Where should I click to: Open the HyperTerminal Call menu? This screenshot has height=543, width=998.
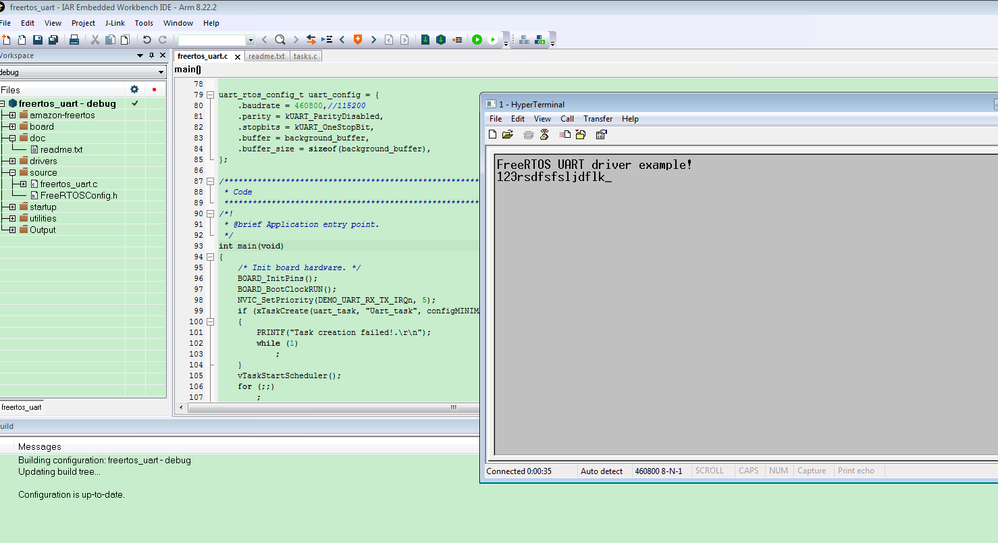point(567,119)
